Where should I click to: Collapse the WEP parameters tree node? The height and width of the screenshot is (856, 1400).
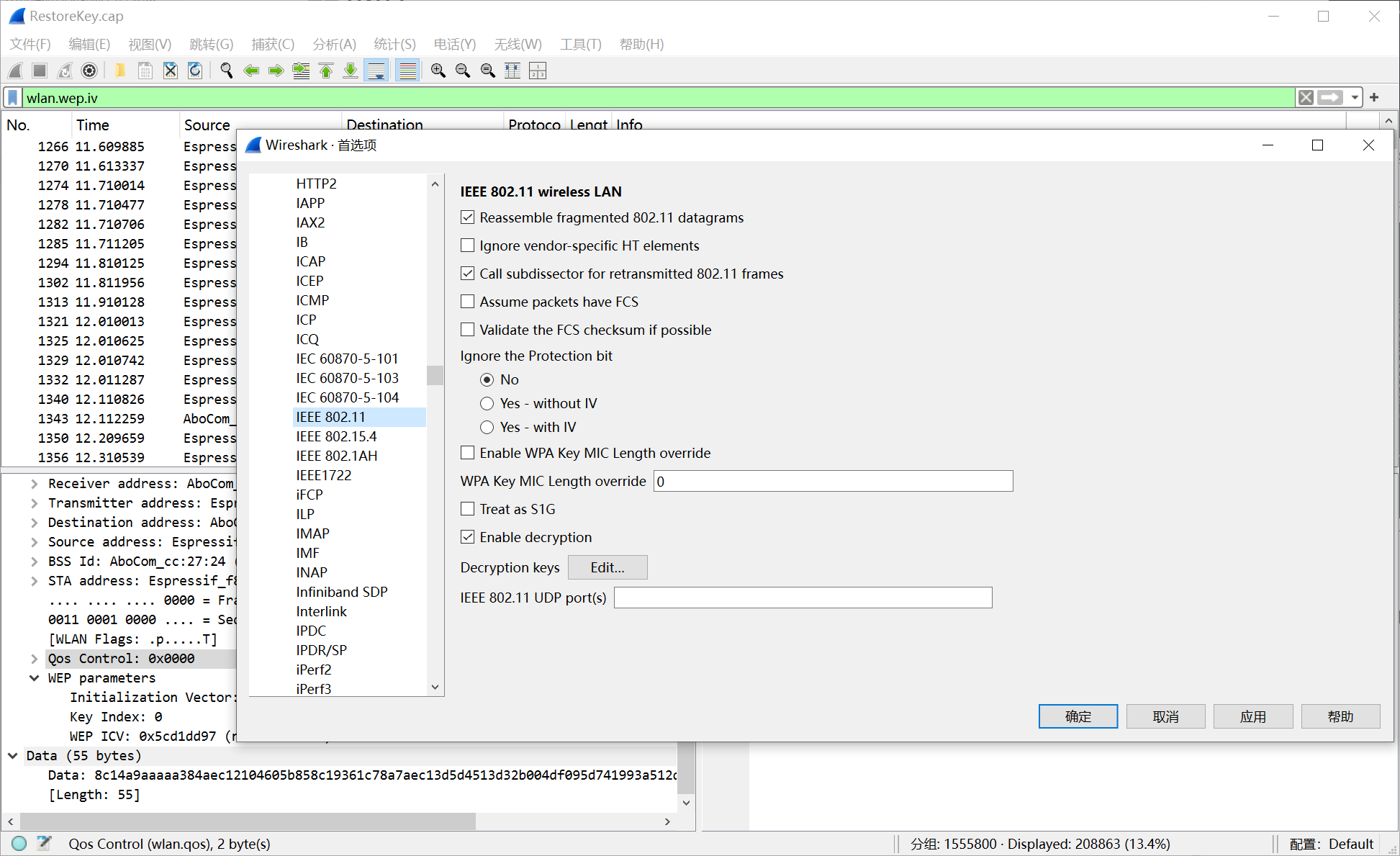coord(34,678)
